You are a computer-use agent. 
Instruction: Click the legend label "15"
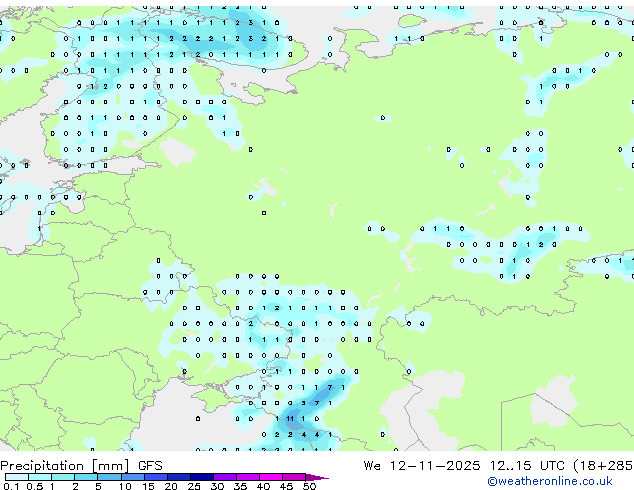click(148, 486)
